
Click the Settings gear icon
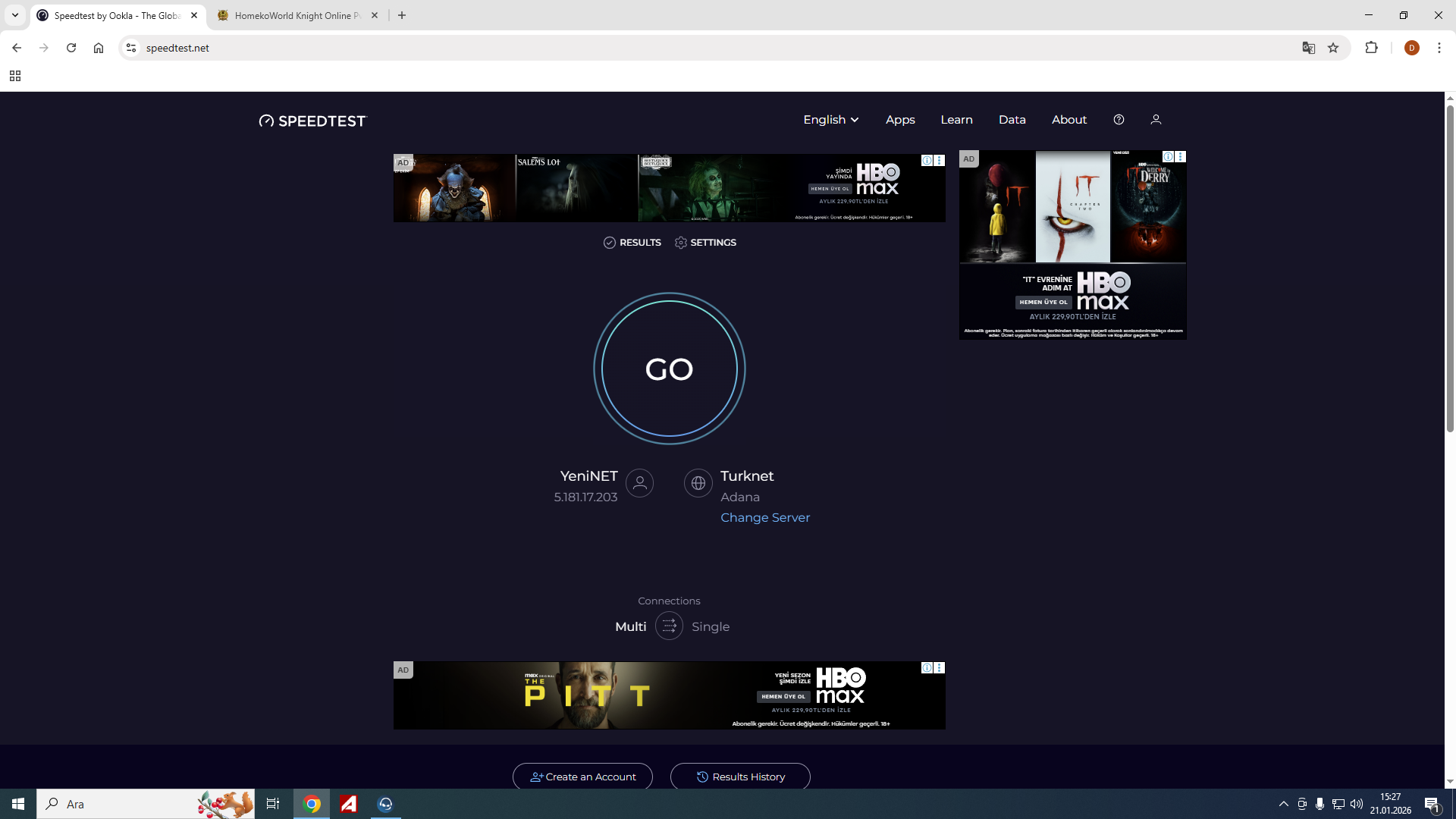[681, 243]
